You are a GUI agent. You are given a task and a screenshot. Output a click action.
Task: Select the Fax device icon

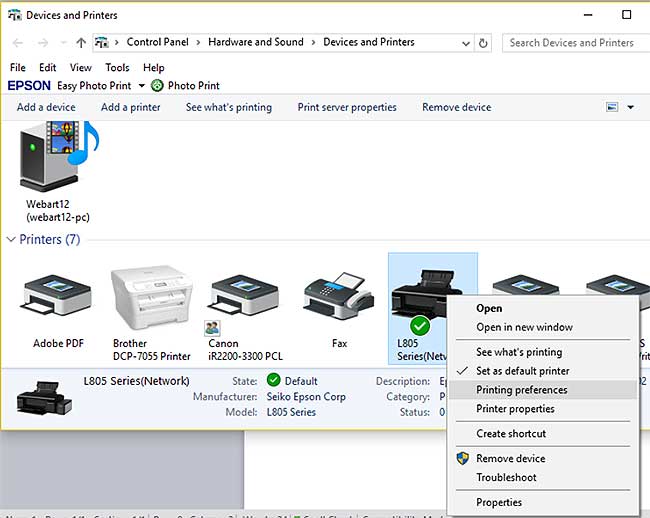339,295
